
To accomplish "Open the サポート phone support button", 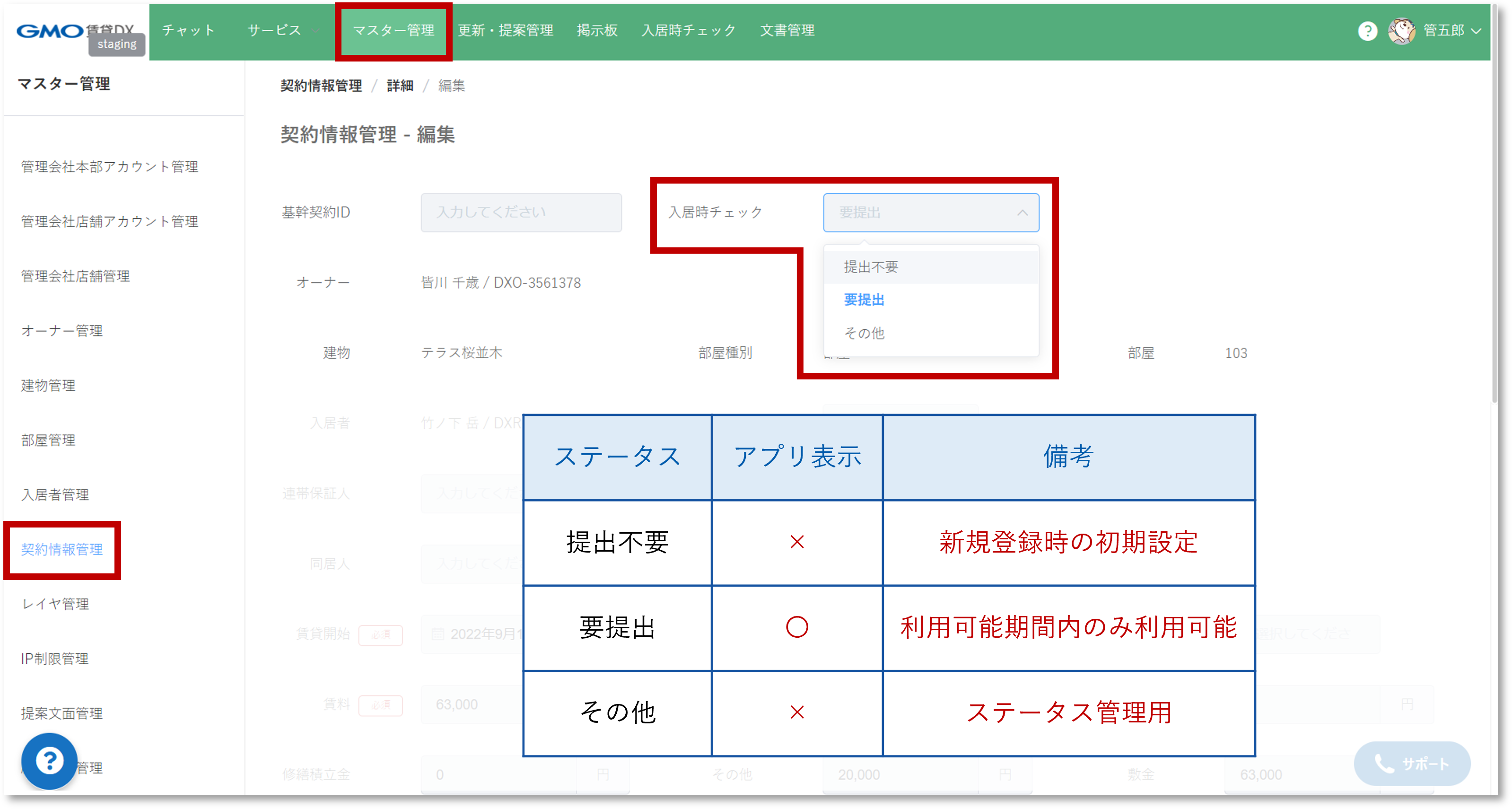I will click(x=1412, y=764).
